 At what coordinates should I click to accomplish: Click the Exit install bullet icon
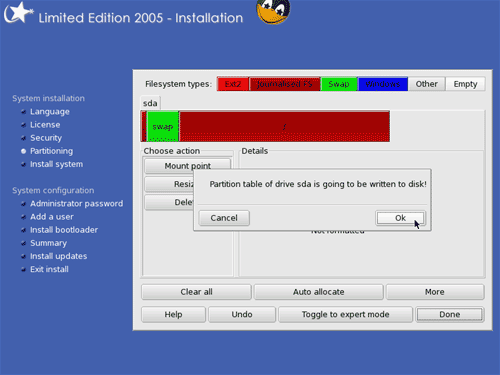pos(23,269)
